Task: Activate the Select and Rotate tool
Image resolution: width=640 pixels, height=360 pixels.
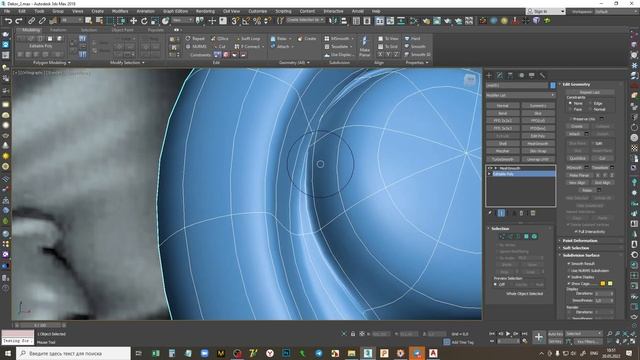Action: (144, 20)
